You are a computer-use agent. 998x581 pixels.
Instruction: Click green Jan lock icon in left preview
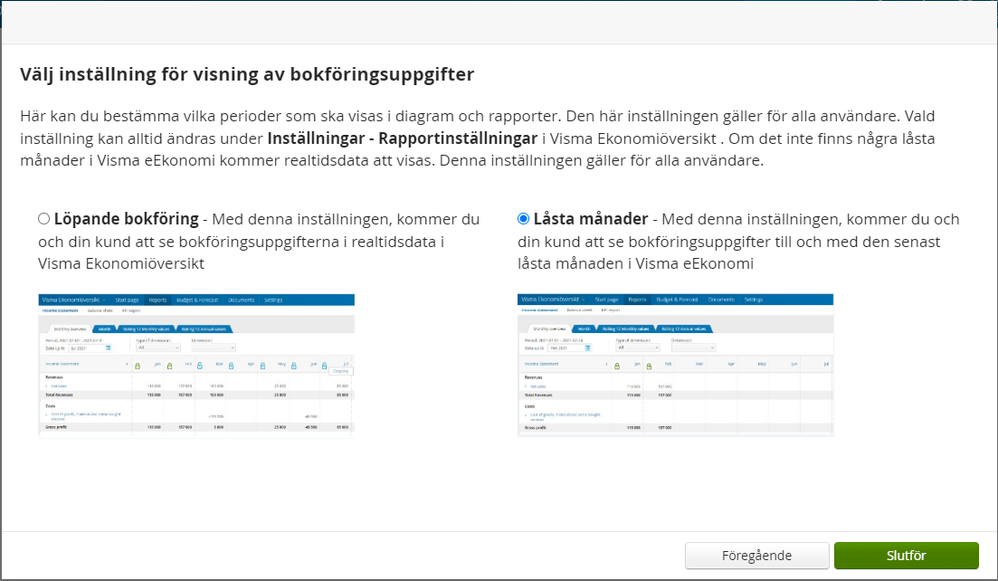(x=137, y=367)
